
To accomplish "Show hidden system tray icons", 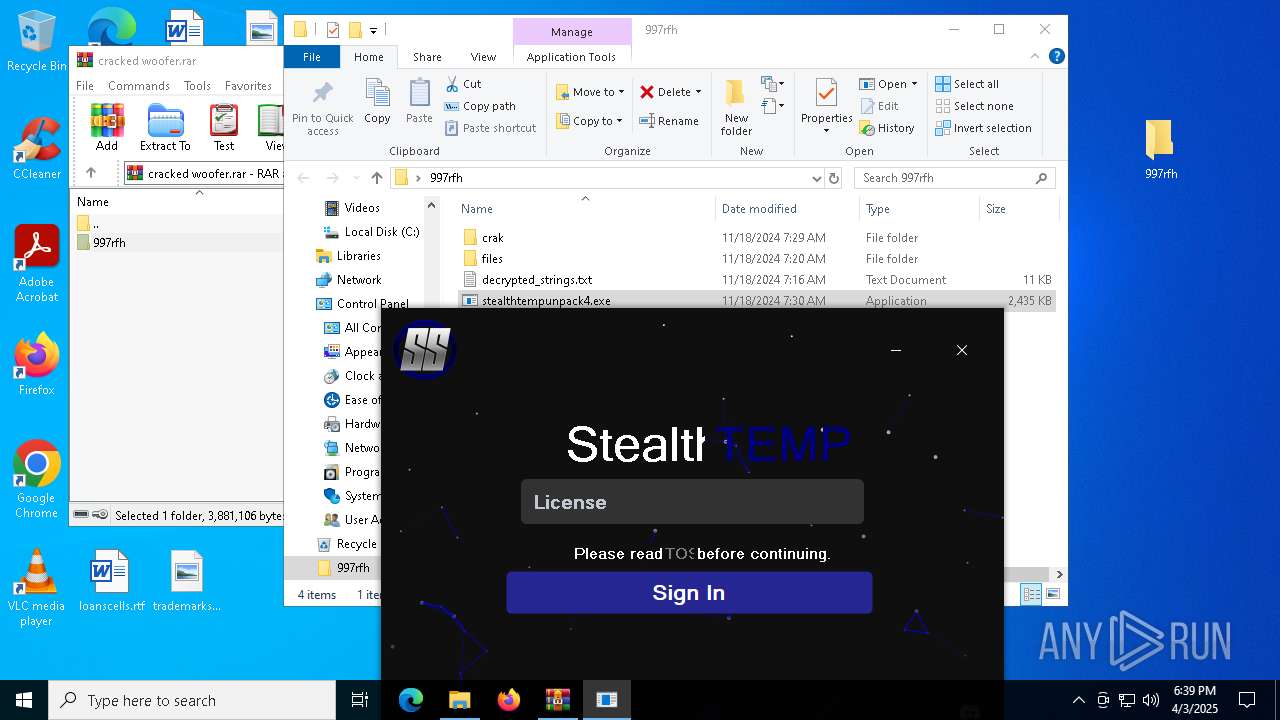I will [x=1078, y=700].
